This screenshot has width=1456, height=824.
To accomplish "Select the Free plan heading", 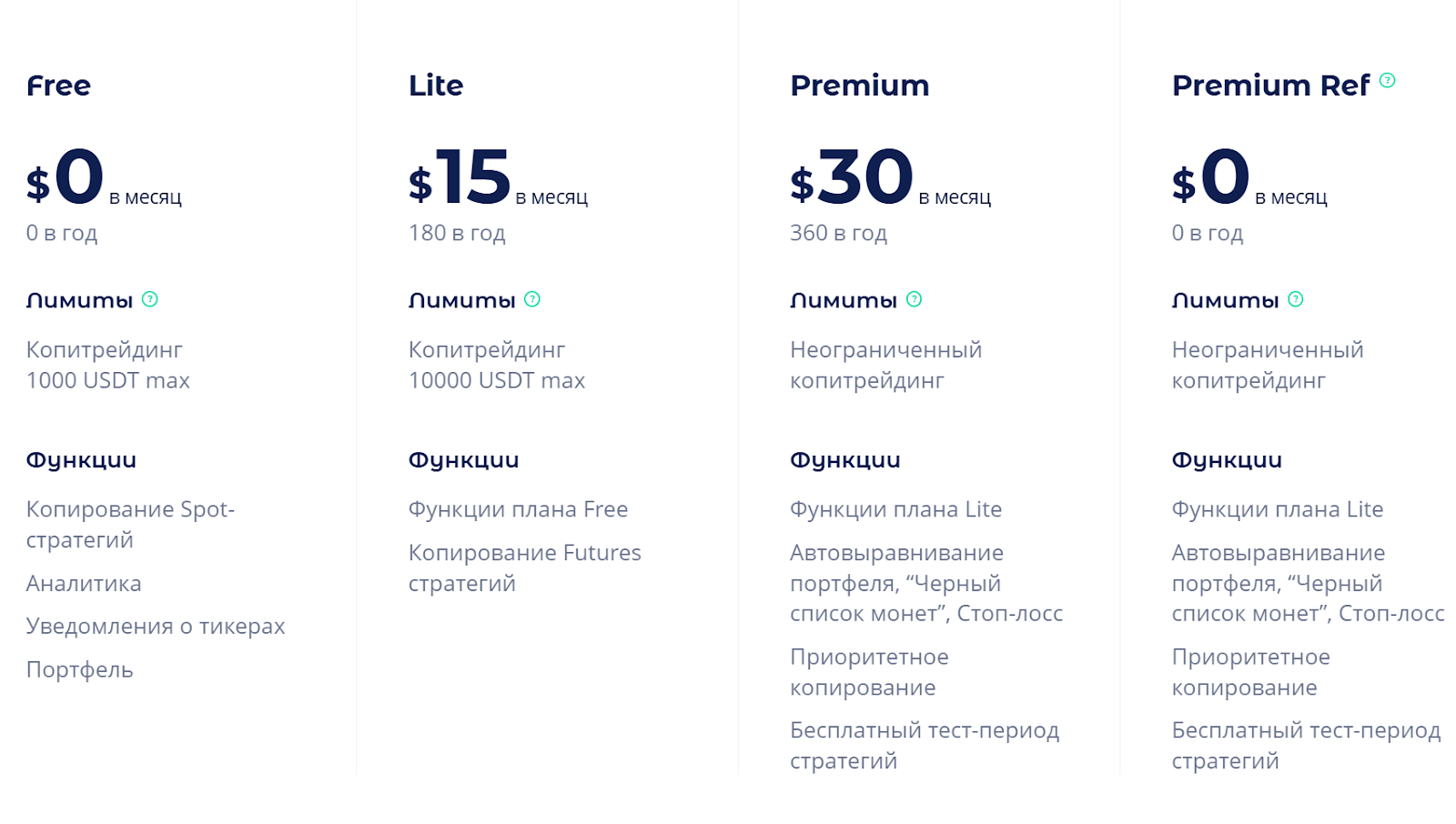I will (58, 85).
